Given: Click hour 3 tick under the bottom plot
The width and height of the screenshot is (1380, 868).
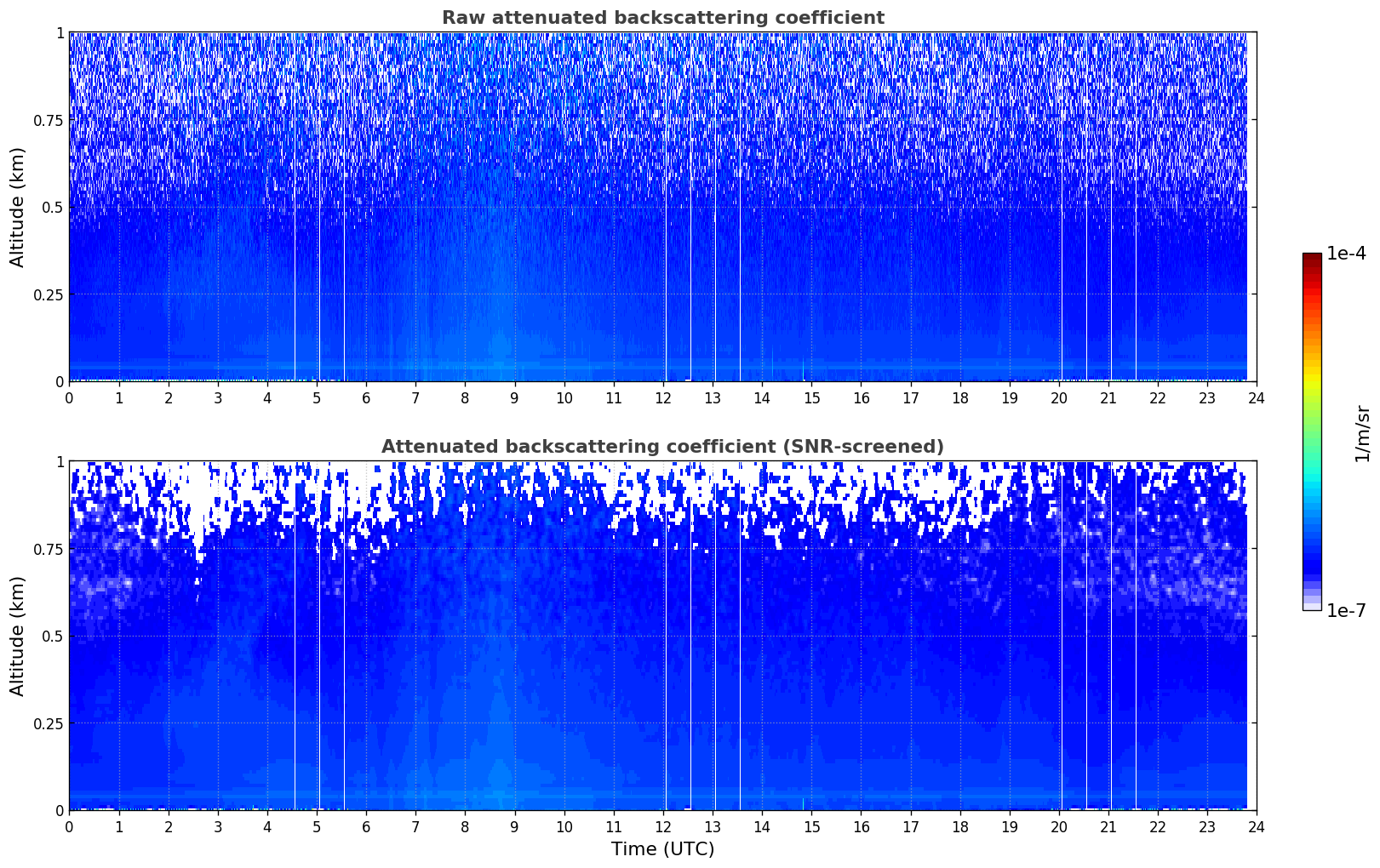Looking at the screenshot, I should pos(218,826).
